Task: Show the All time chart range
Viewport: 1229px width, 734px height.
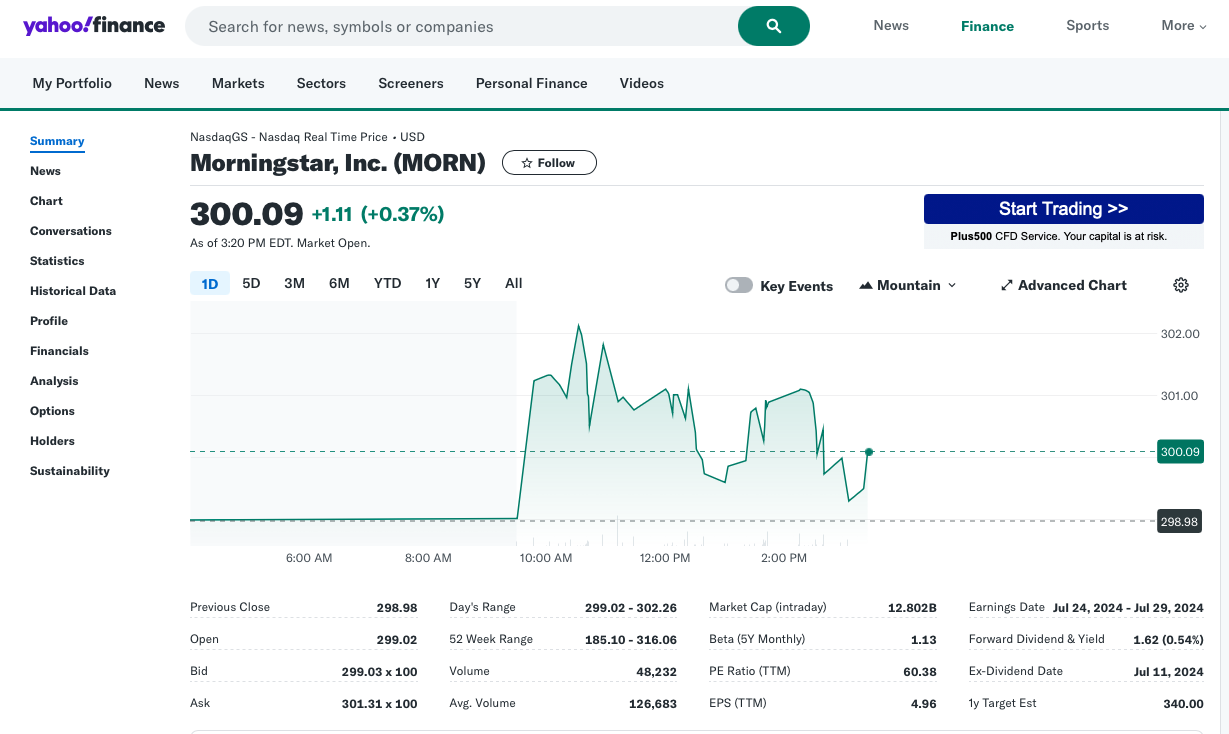Action: click(x=513, y=283)
